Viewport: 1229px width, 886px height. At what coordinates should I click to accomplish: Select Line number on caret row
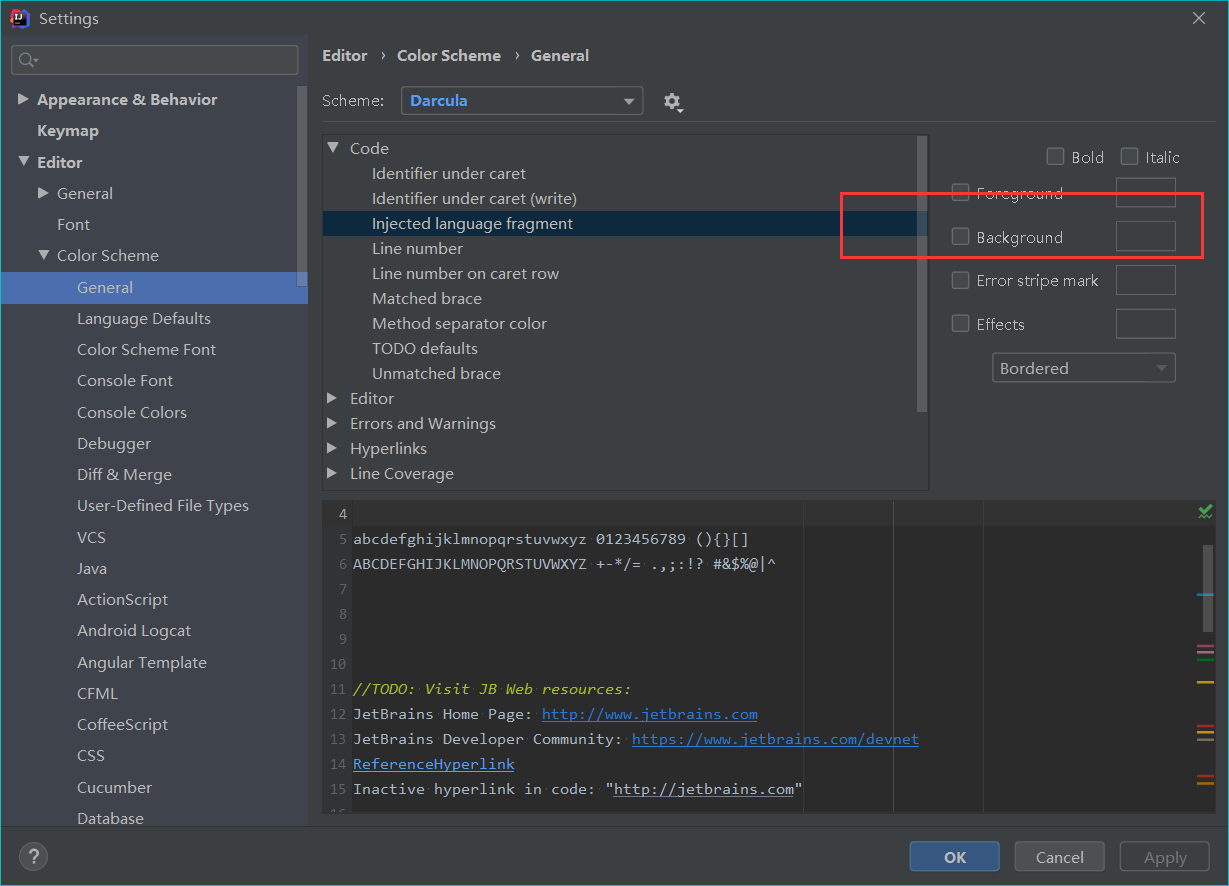[465, 274]
